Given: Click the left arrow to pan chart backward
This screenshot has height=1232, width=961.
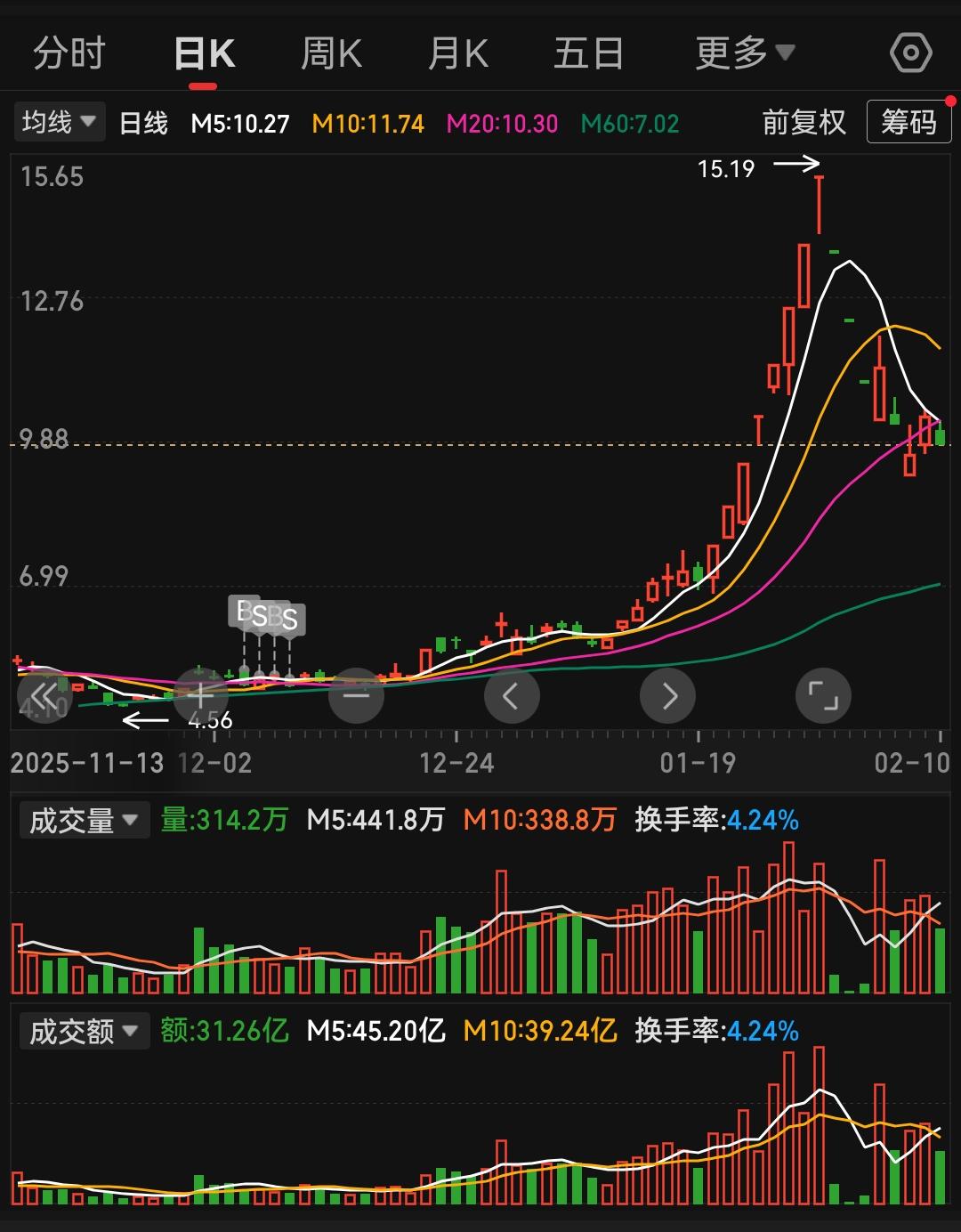Looking at the screenshot, I should click(x=512, y=695).
